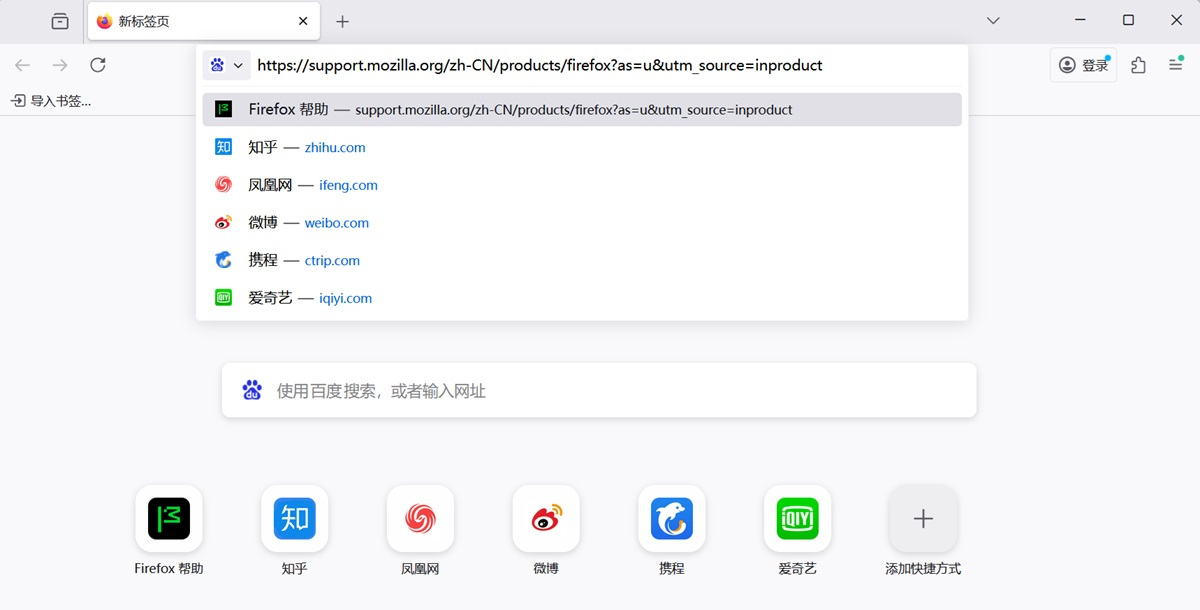Reload the current page
Viewport: 1200px width, 610px height.
tap(97, 64)
